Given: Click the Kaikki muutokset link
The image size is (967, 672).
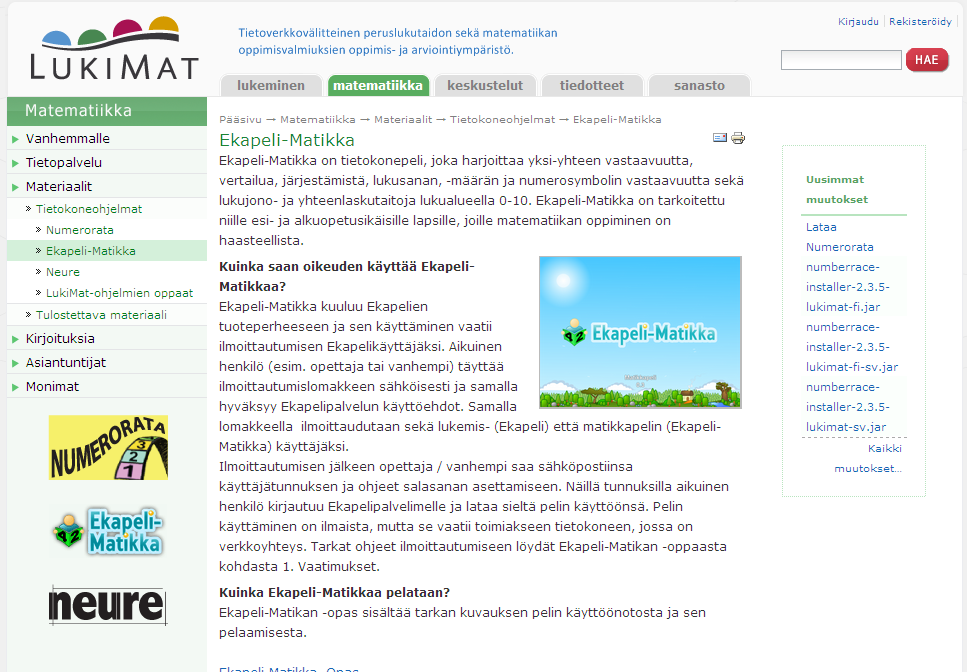Looking at the screenshot, I should [x=868, y=459].
